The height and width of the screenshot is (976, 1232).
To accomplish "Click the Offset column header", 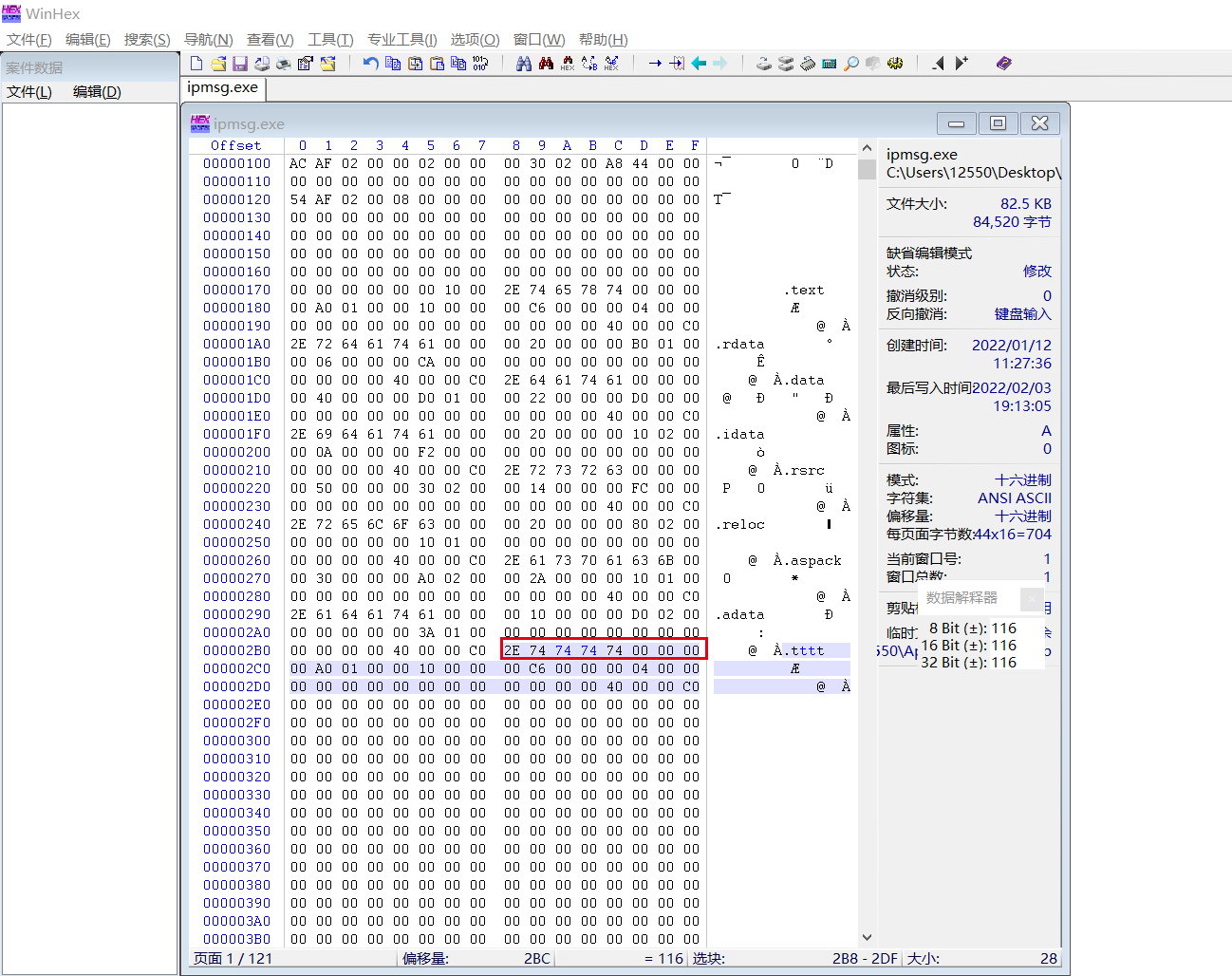I will click(236, 145).
